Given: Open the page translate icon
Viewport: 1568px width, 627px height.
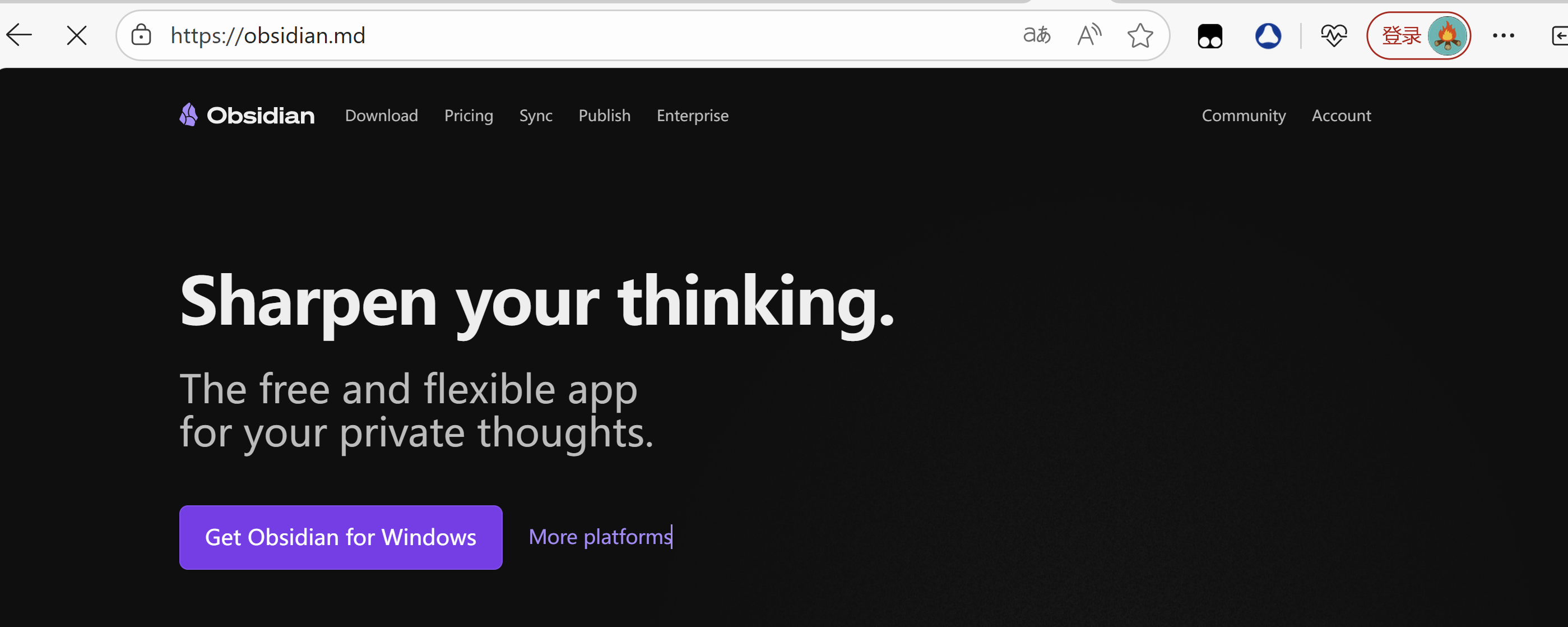Looking at the screenshot, I should tap(1037, 35).
